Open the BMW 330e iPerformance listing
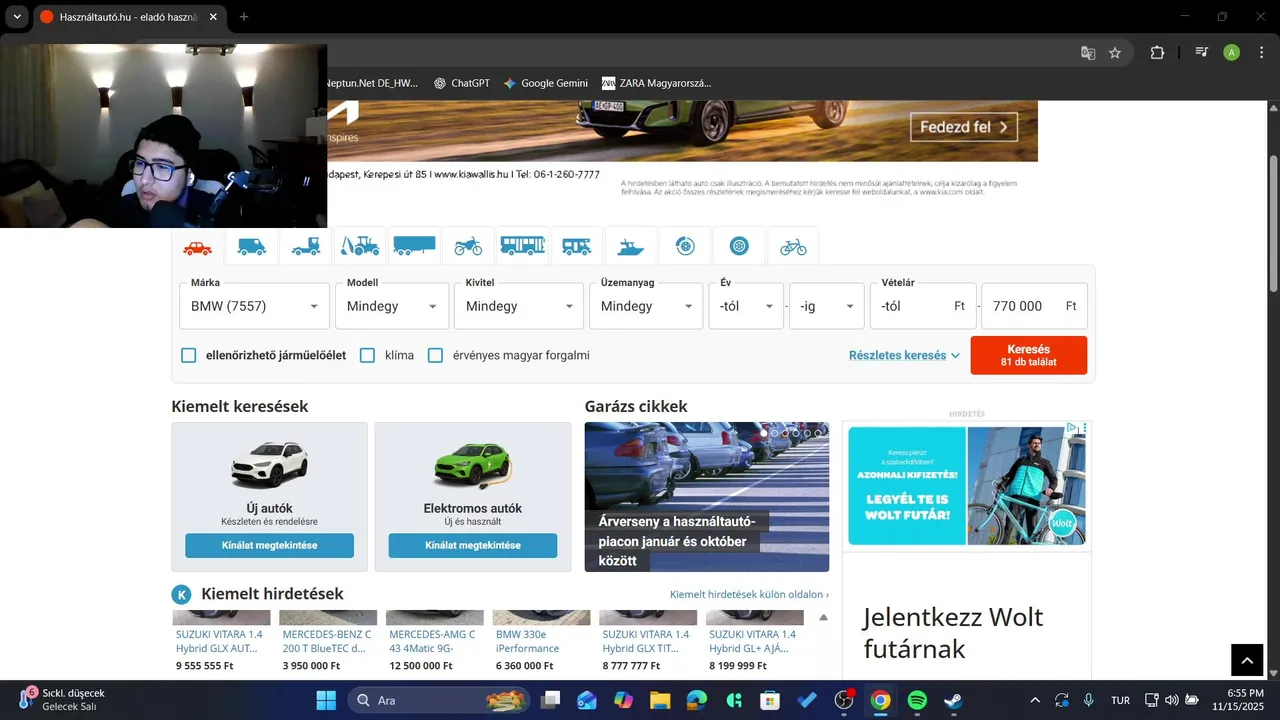The height and width of the screenshot is (720, 1280). [x=527, y=641]
